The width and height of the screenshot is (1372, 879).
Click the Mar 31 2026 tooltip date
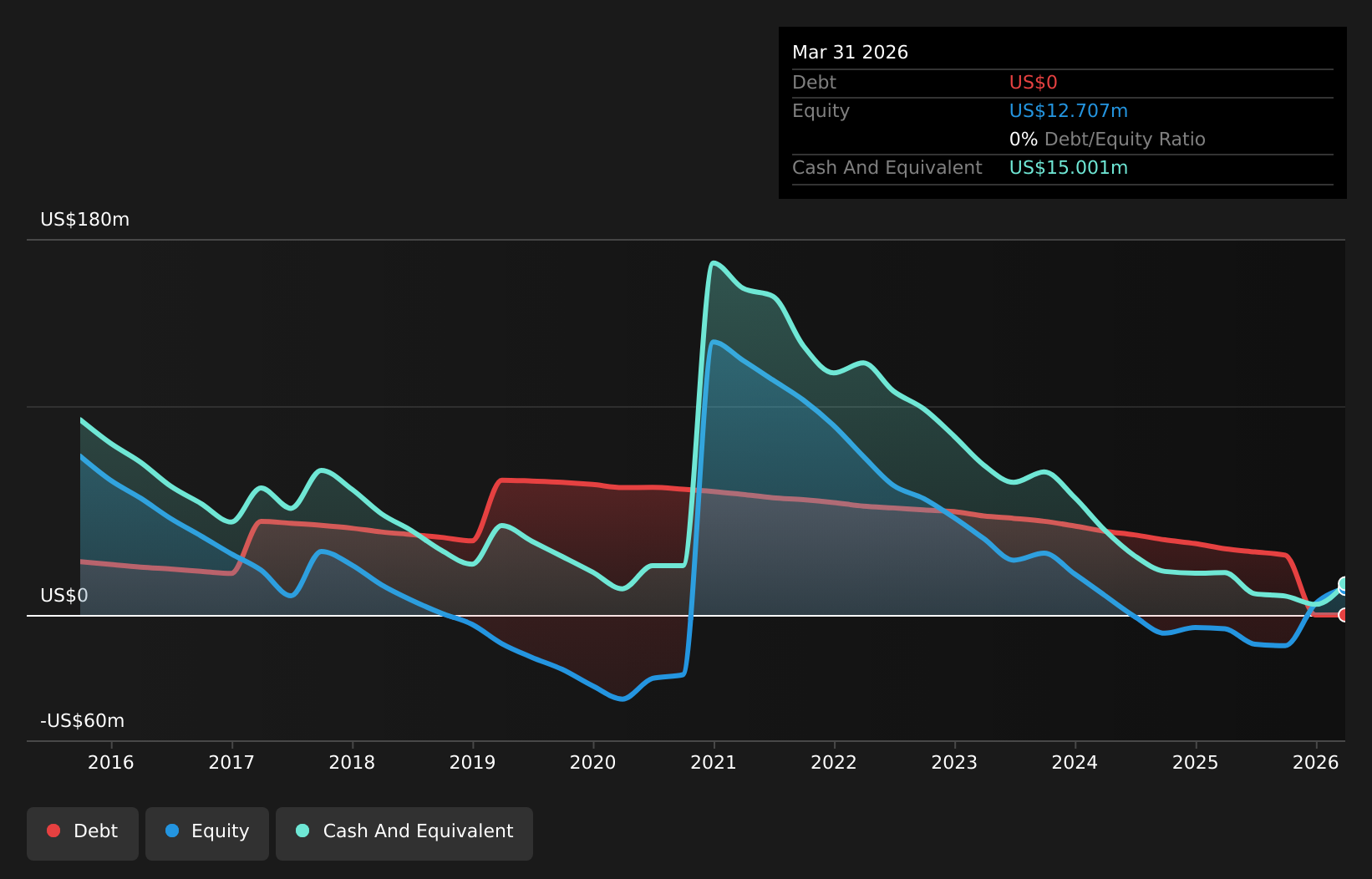[x=850, y=53]
